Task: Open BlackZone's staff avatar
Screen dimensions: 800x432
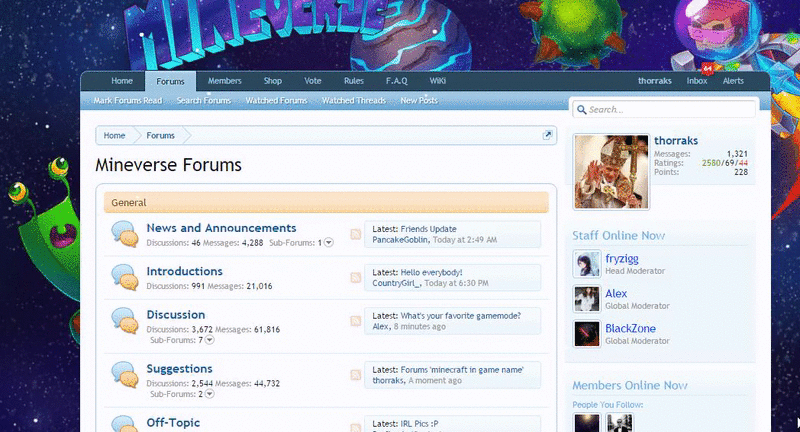Action: pyautogui.click(x=587, y=334)
